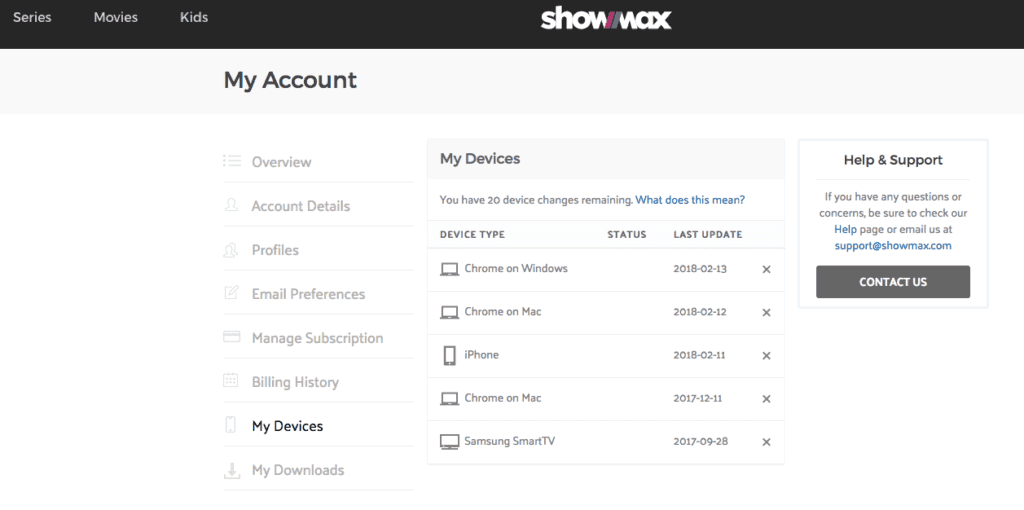This screenshot has height=510, width=1024.
Task: Select My Devices in sidebar
Action: [x=287, y=426]
